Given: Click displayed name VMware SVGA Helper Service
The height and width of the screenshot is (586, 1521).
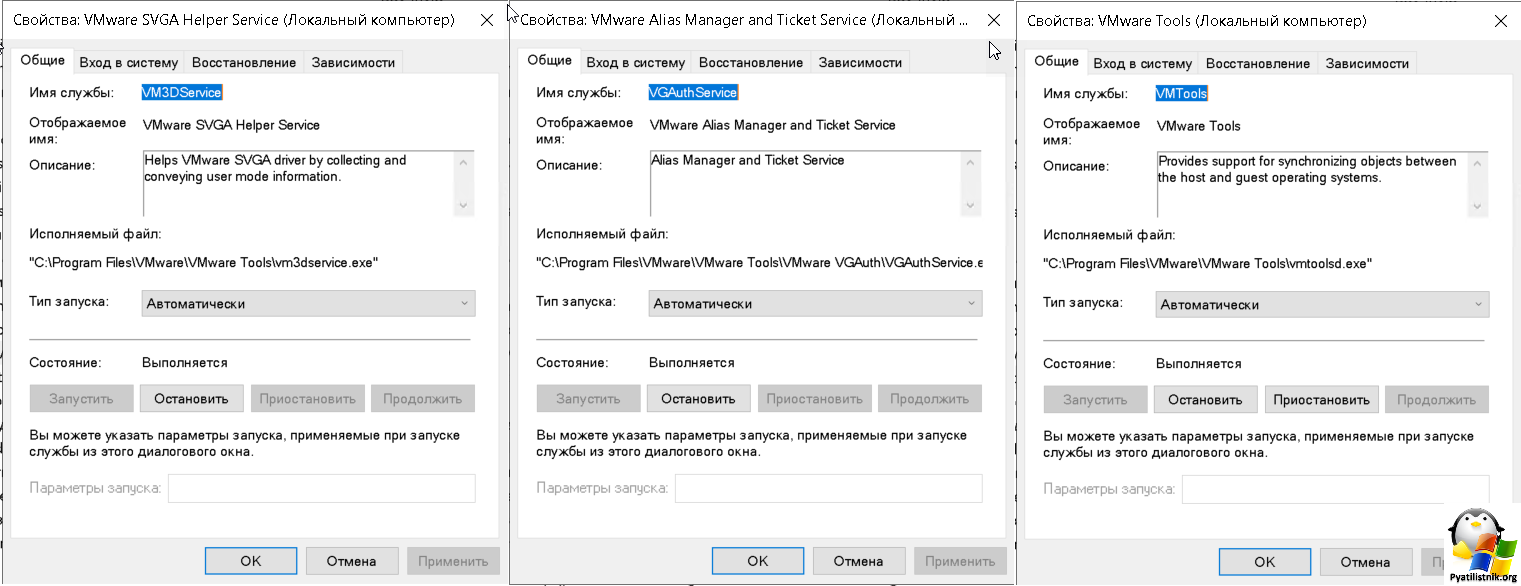Looking at the screenshot, I should (232, 125).
